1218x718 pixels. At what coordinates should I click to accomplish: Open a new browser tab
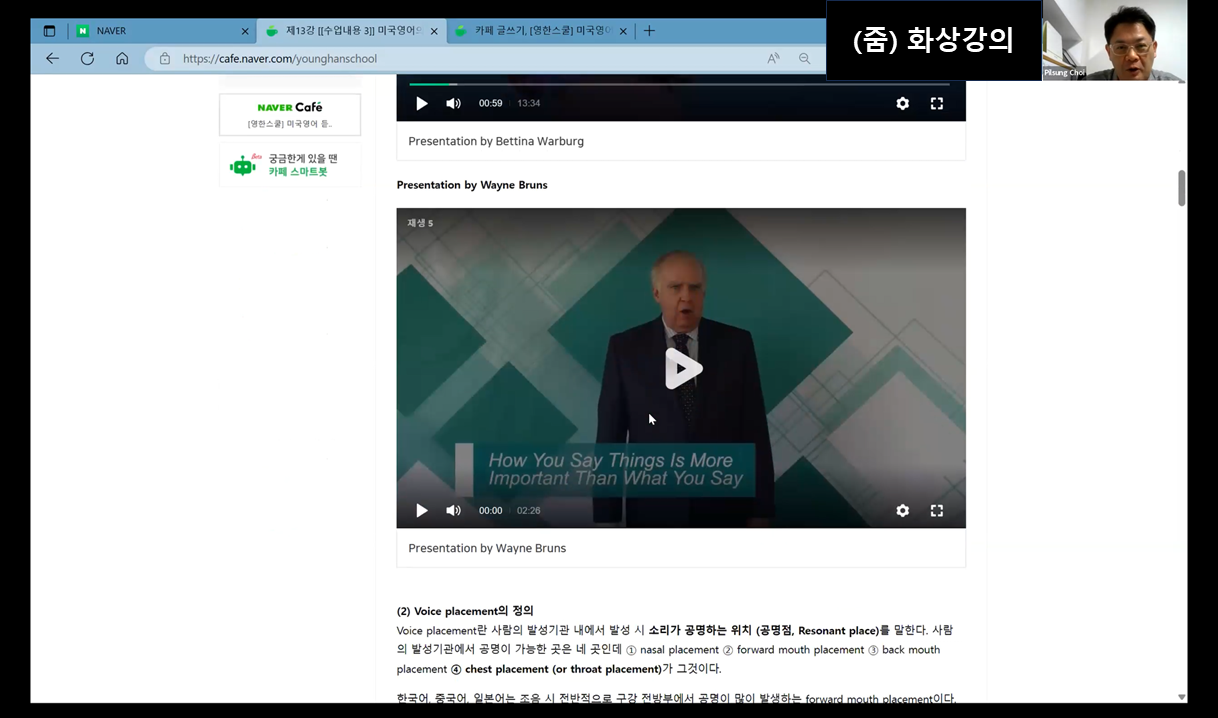pyautogui.click(x=649, y=31)
